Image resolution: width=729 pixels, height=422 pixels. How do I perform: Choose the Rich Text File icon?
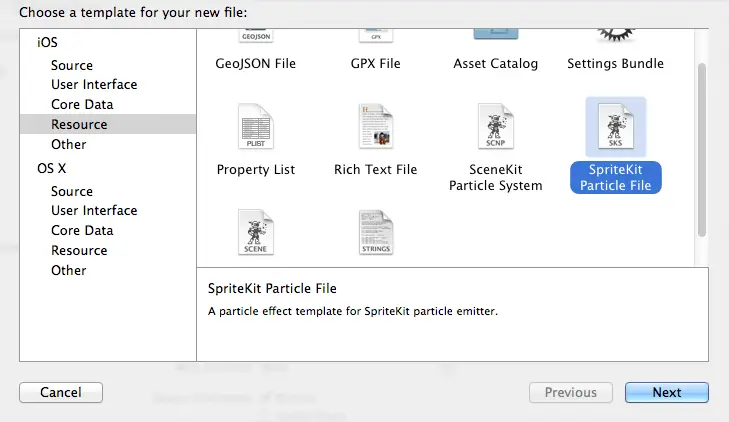pyautogui.click(x=375, y=128)
